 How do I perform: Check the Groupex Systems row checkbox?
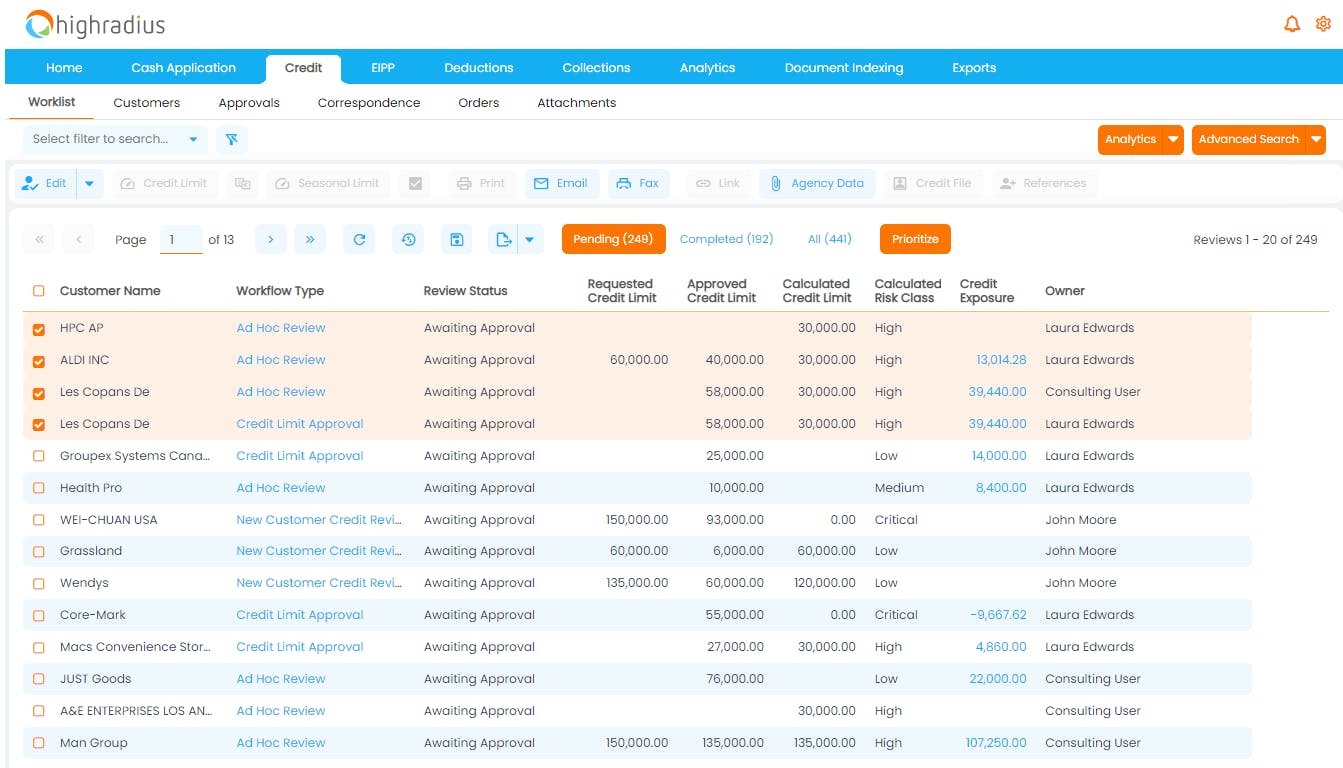tap(39, 456)
